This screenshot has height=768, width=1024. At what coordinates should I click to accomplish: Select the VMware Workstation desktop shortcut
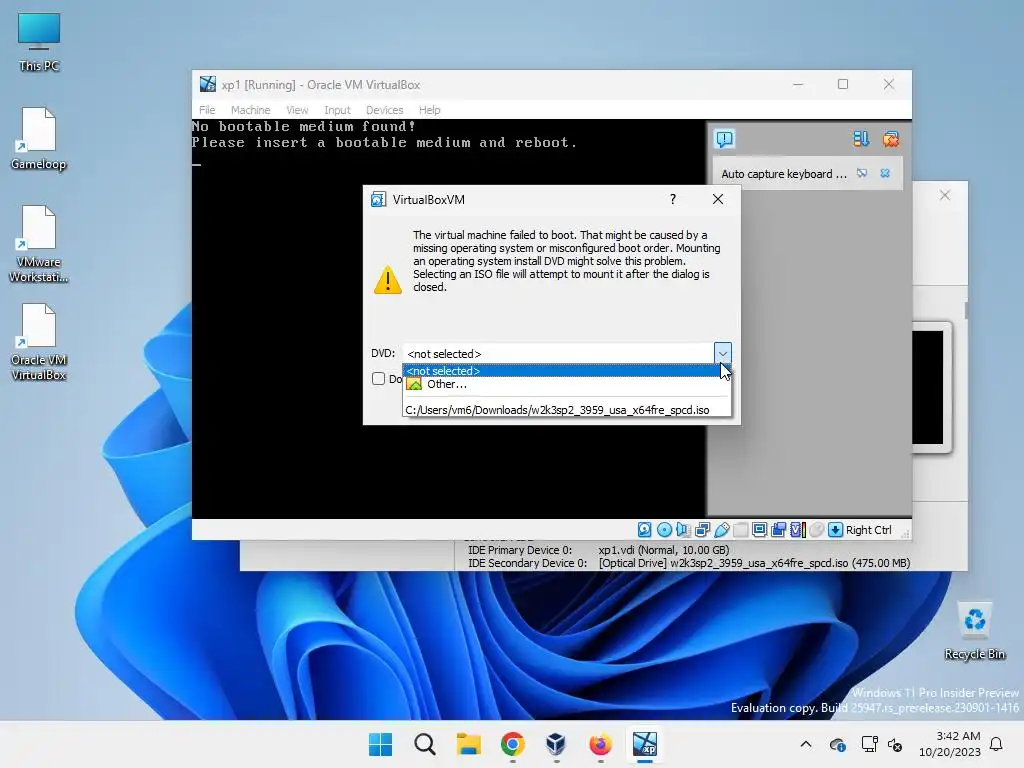pos(39,244)
